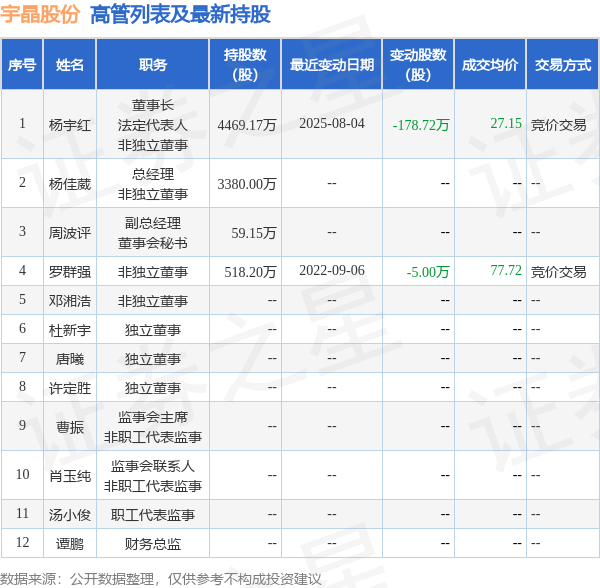Click the average price 27.15

click(x=506, y=123)
